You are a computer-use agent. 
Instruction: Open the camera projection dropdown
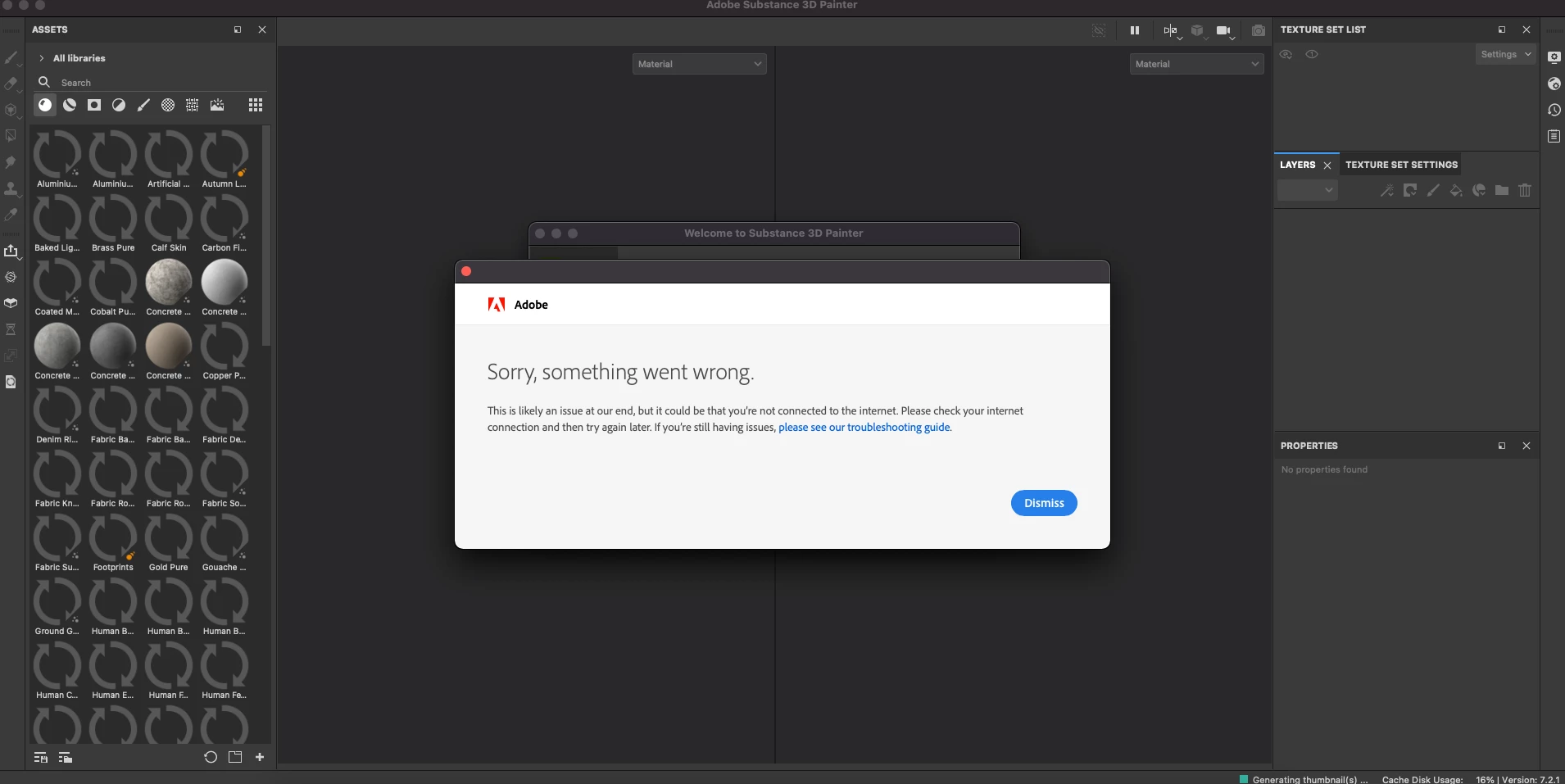[1226, 31]
